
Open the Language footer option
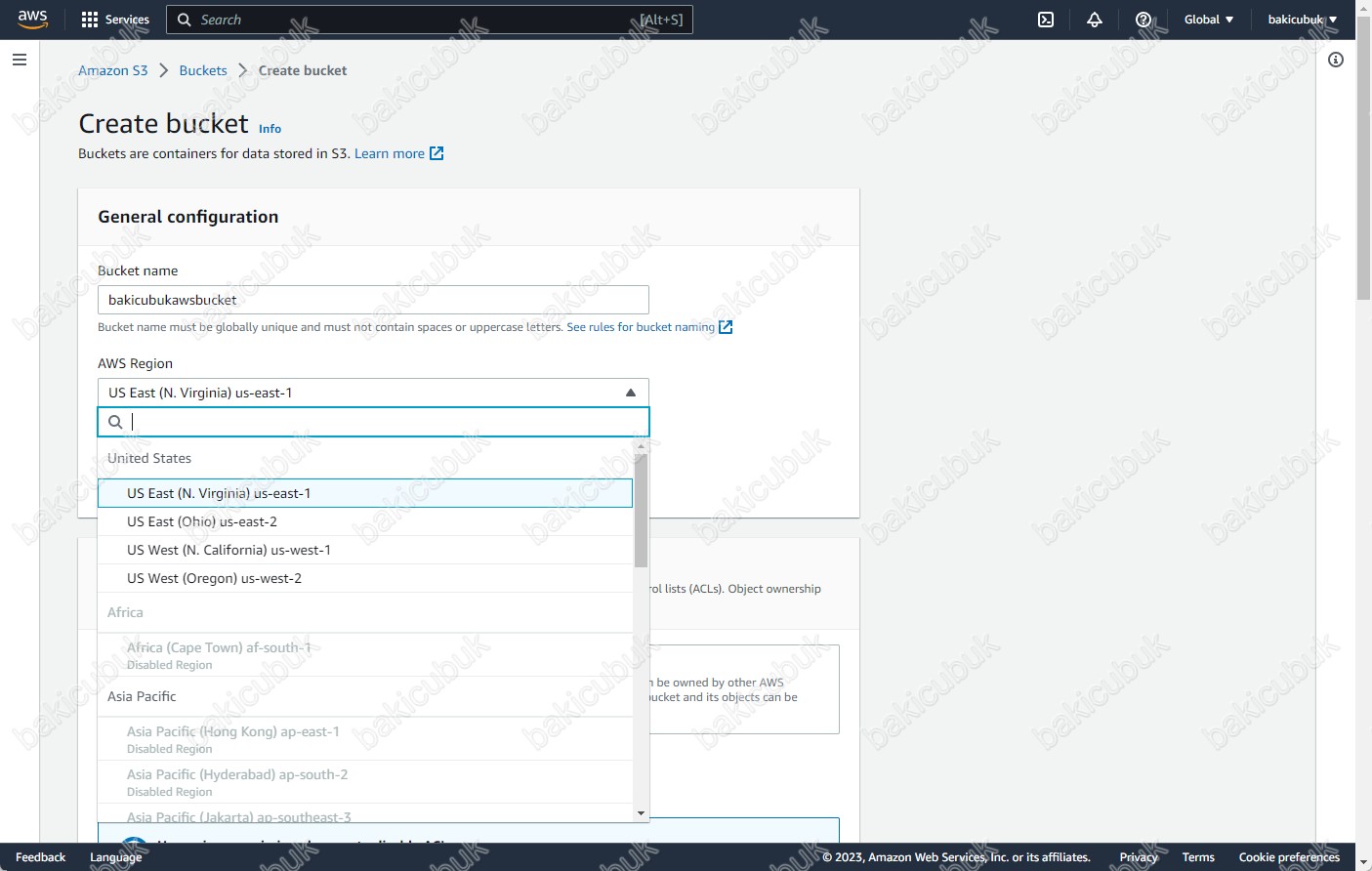116,857
